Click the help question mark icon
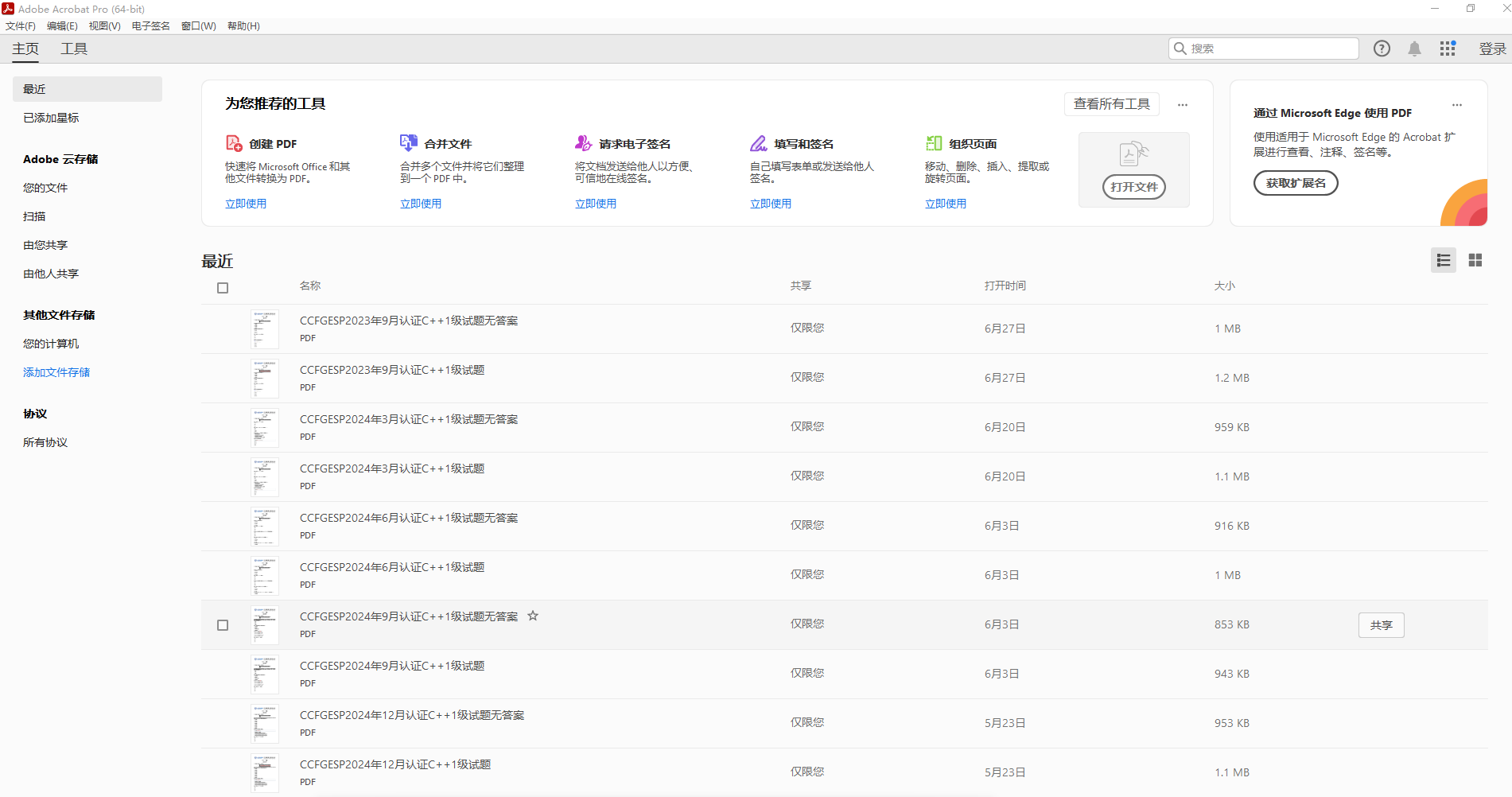 (1382, 48)
